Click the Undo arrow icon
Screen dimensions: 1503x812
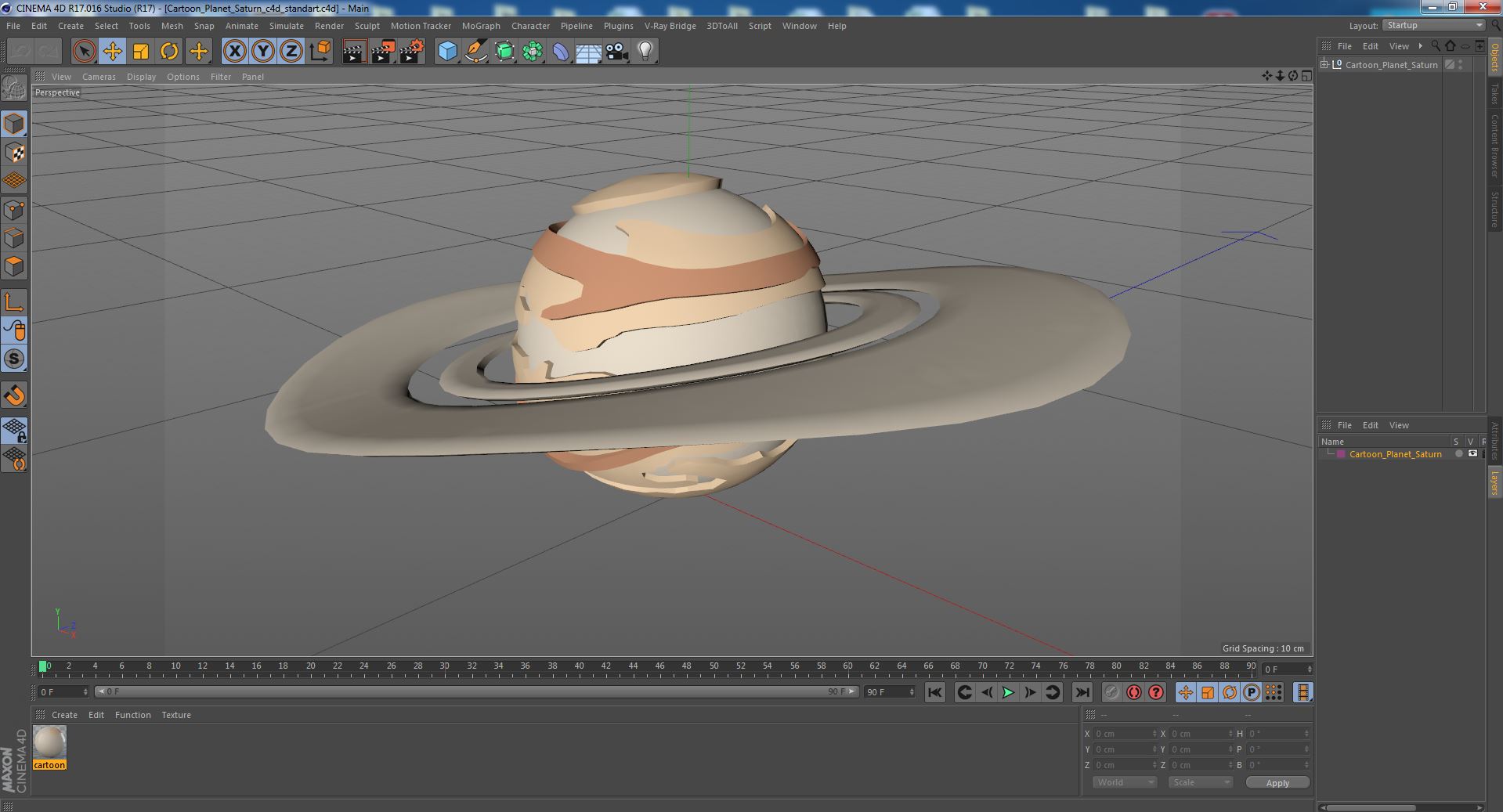20,52
